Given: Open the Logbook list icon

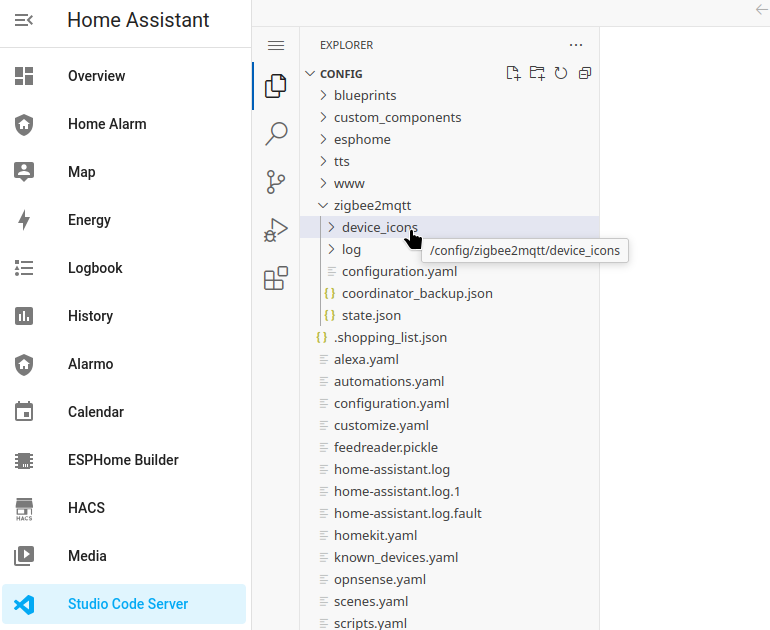Looking at the screenshot, I should point(24,268).
